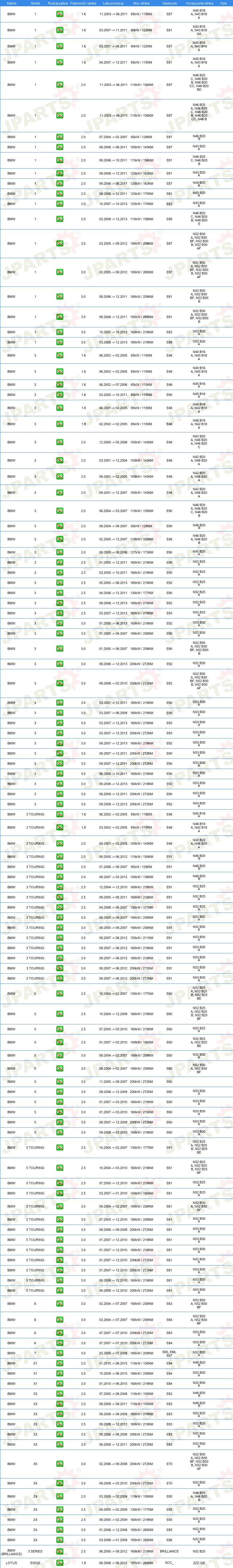233x1568 pixels.
Task: Click the BMW (BRILLIANCE) brand cell
Action: pos(12,1552)
